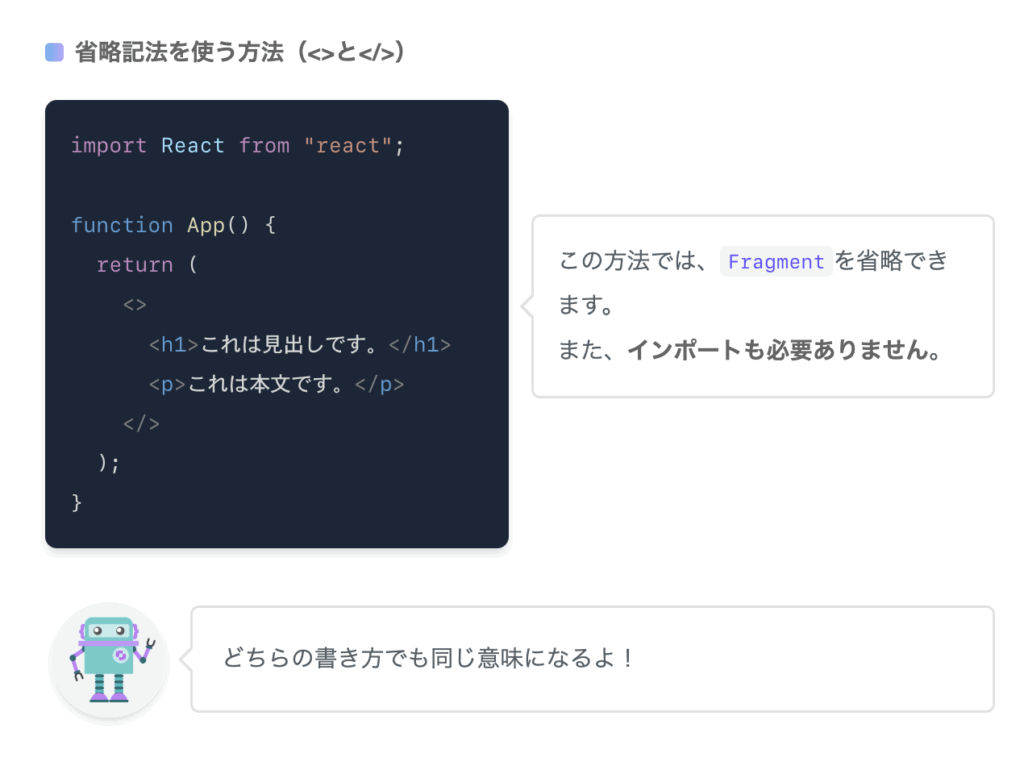Click the ); line in code block
The image size is (1024, 774).
click(x=109, y=463)
